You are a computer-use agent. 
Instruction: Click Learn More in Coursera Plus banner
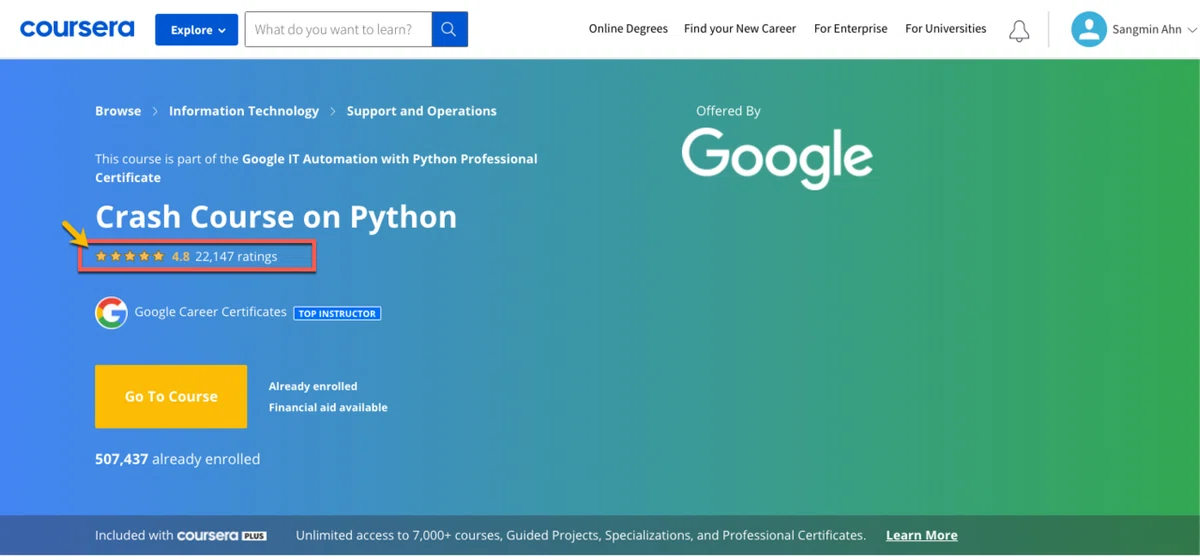(921, 536)
